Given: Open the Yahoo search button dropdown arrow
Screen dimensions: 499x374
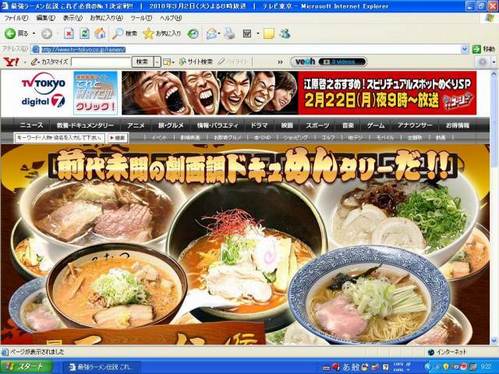Looking at the screenshot, I should click(157, 62).
